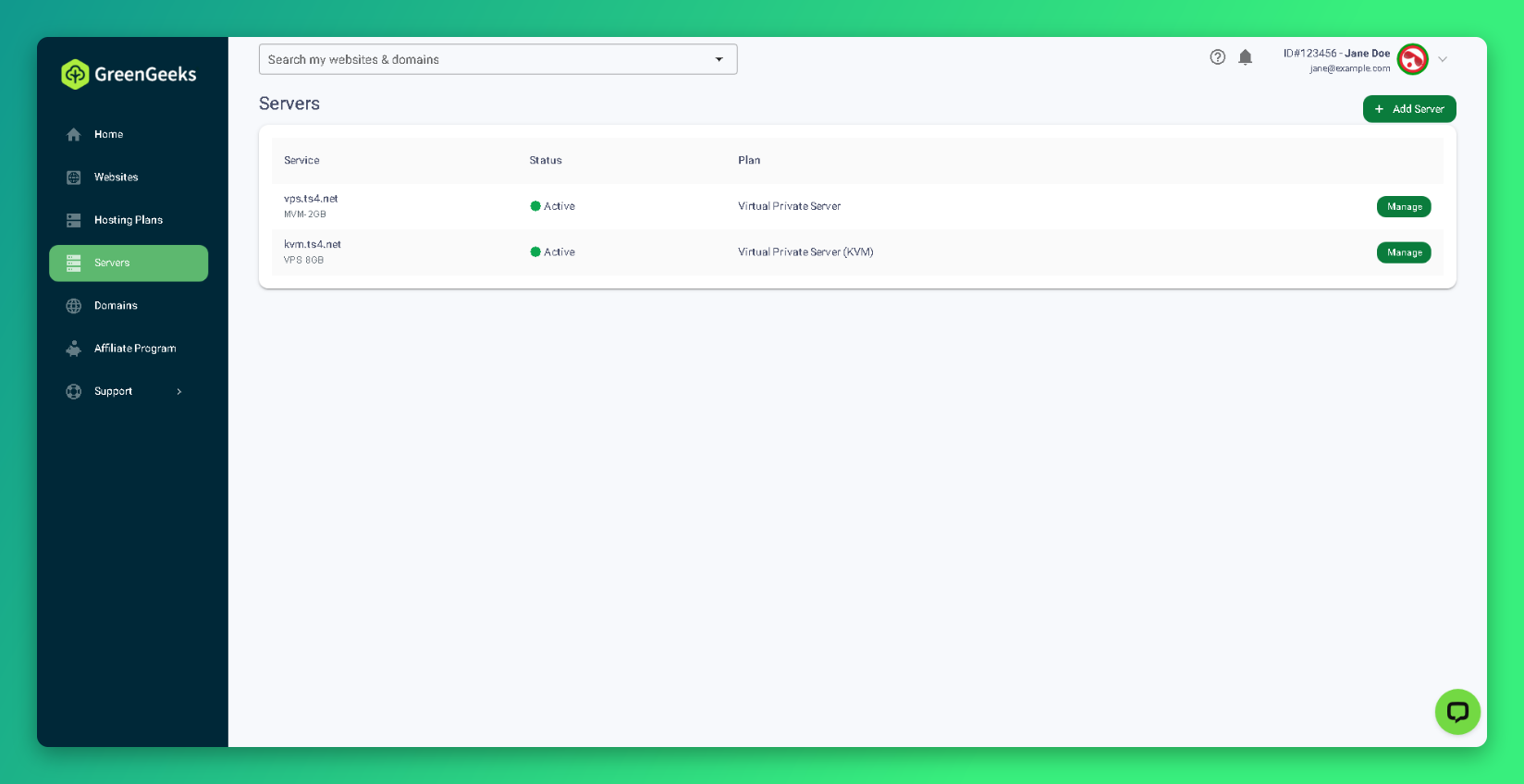This screenshot has height=784, width=1524.
Task: Go to Home in sidebar
Action: (129, 134)
